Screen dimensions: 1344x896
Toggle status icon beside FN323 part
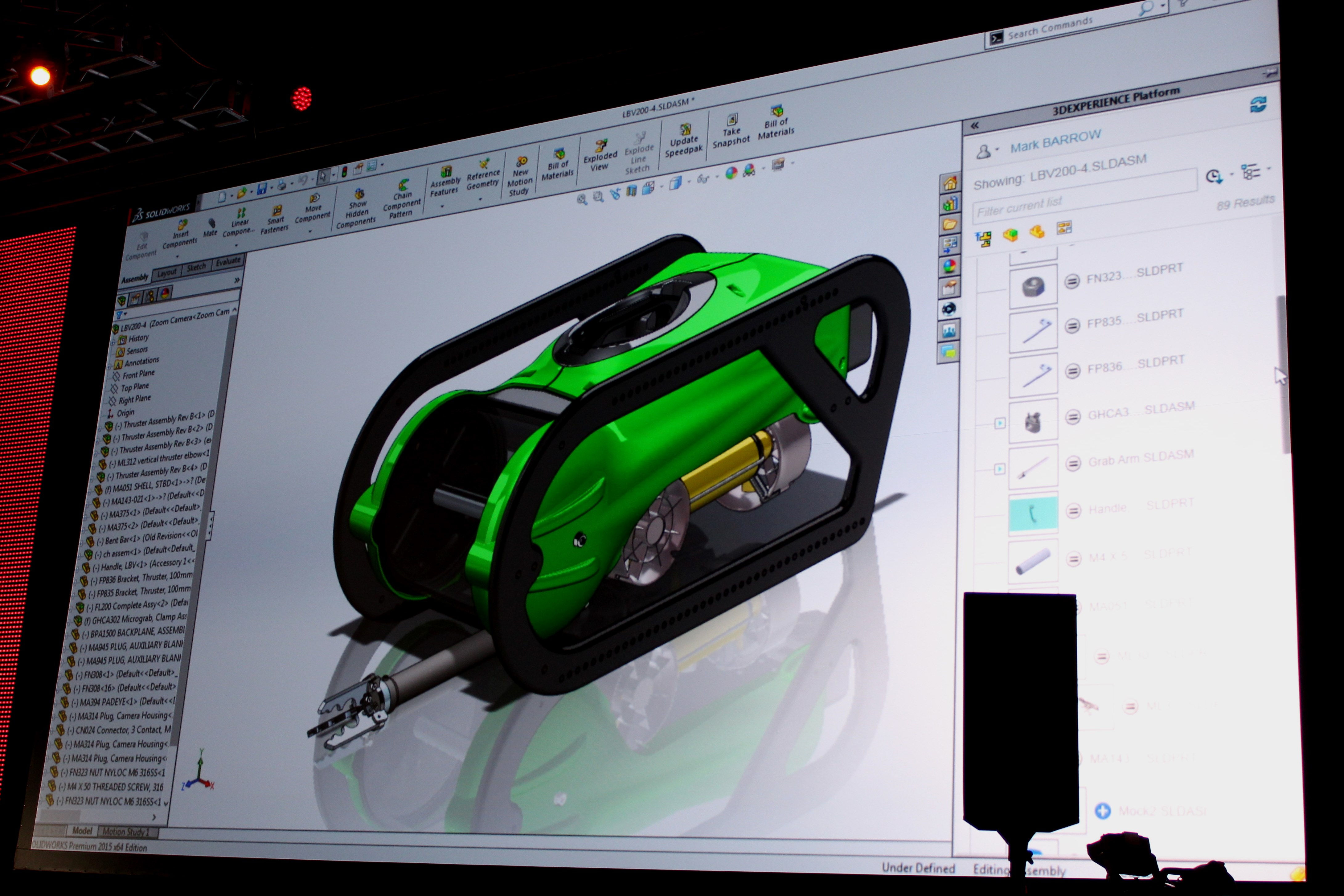point(1072,281)
